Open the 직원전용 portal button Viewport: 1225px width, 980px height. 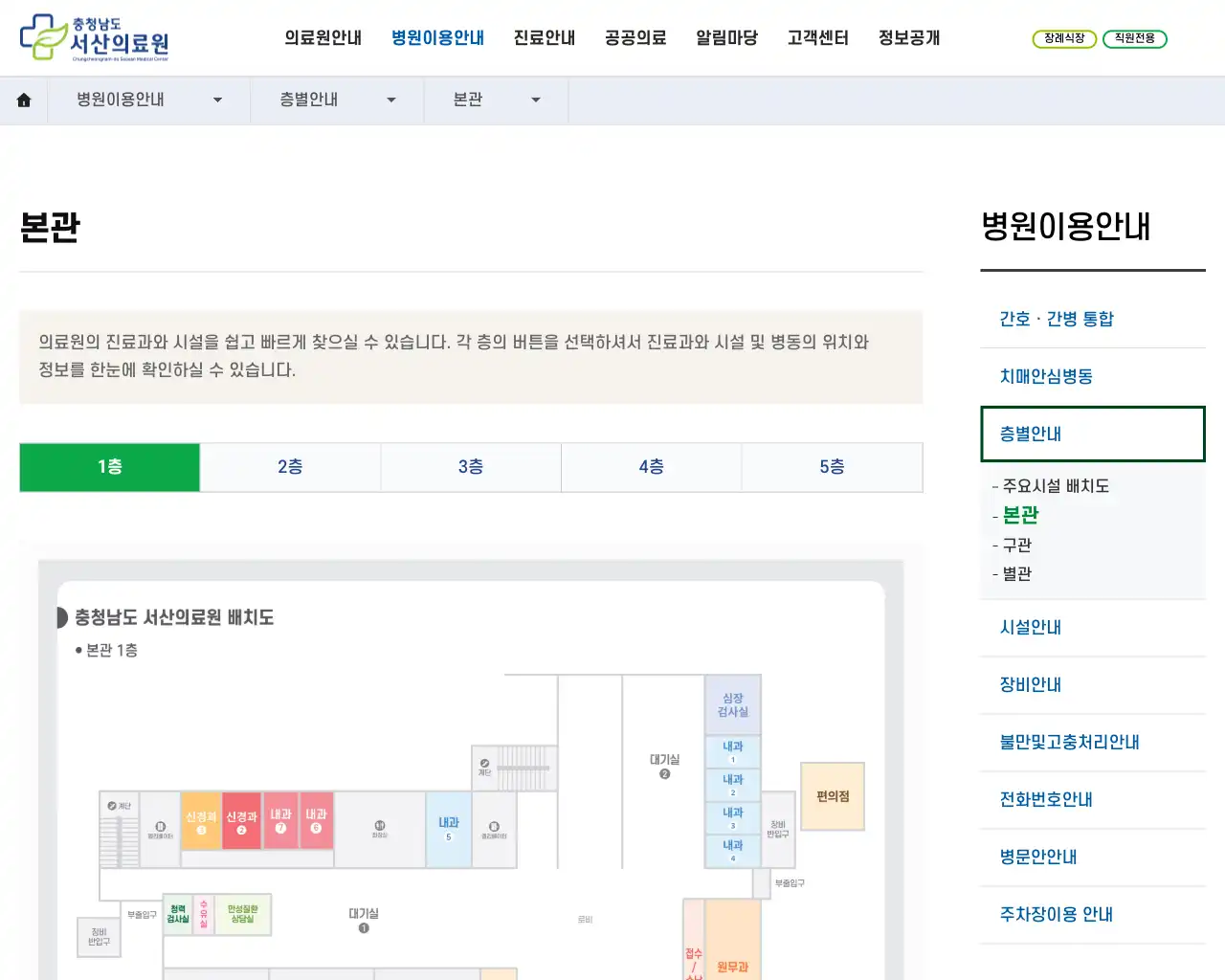tap(1135, 40)
